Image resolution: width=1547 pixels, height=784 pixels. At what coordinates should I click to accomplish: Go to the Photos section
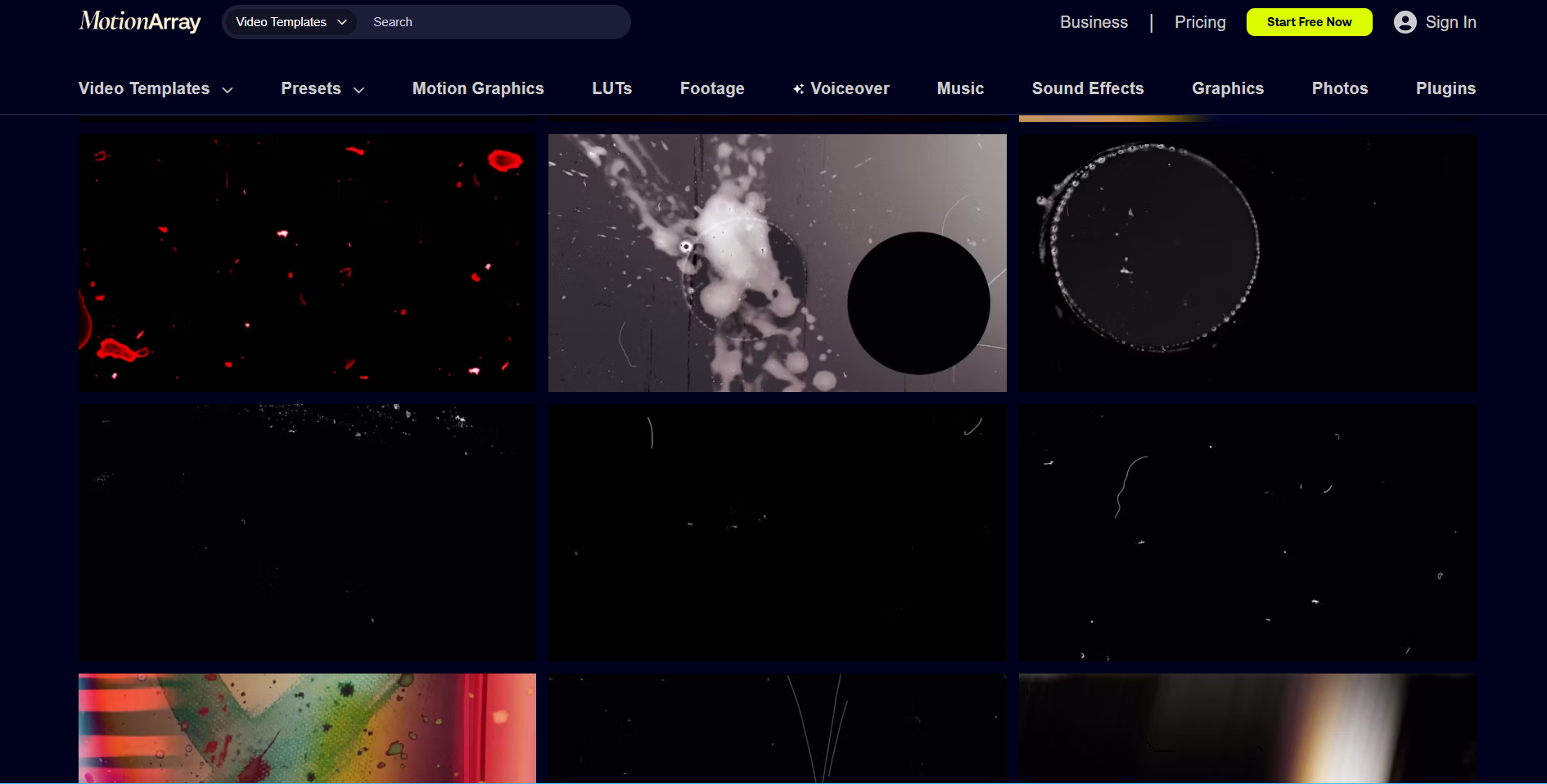[x=1340, y=88]
